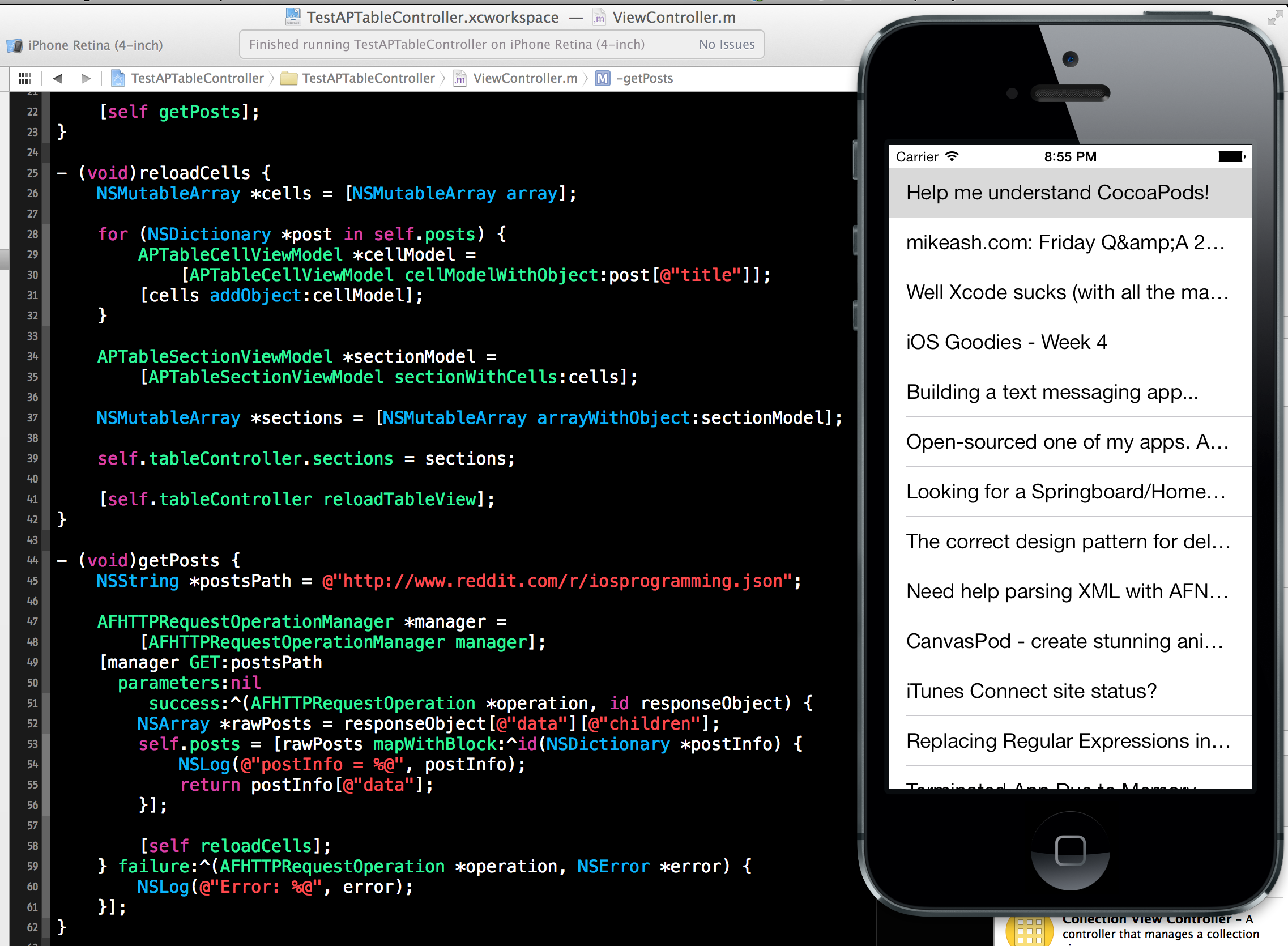Click line number 44 in the gutter
This screenshot has width=1288, height=946.
[32, 561]
